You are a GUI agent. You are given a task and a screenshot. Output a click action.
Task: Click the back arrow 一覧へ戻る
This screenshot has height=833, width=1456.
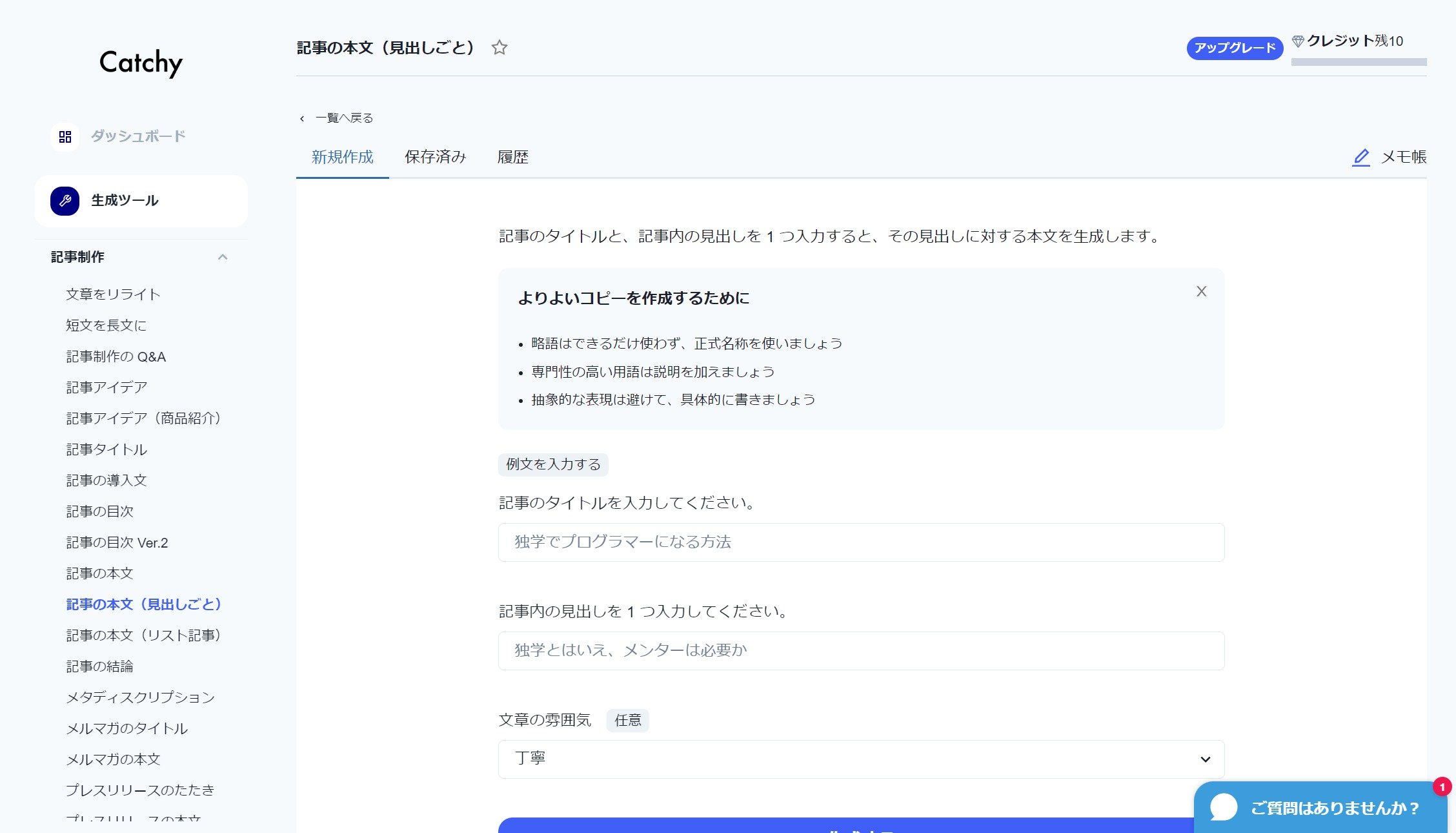(x=302, y=118)
